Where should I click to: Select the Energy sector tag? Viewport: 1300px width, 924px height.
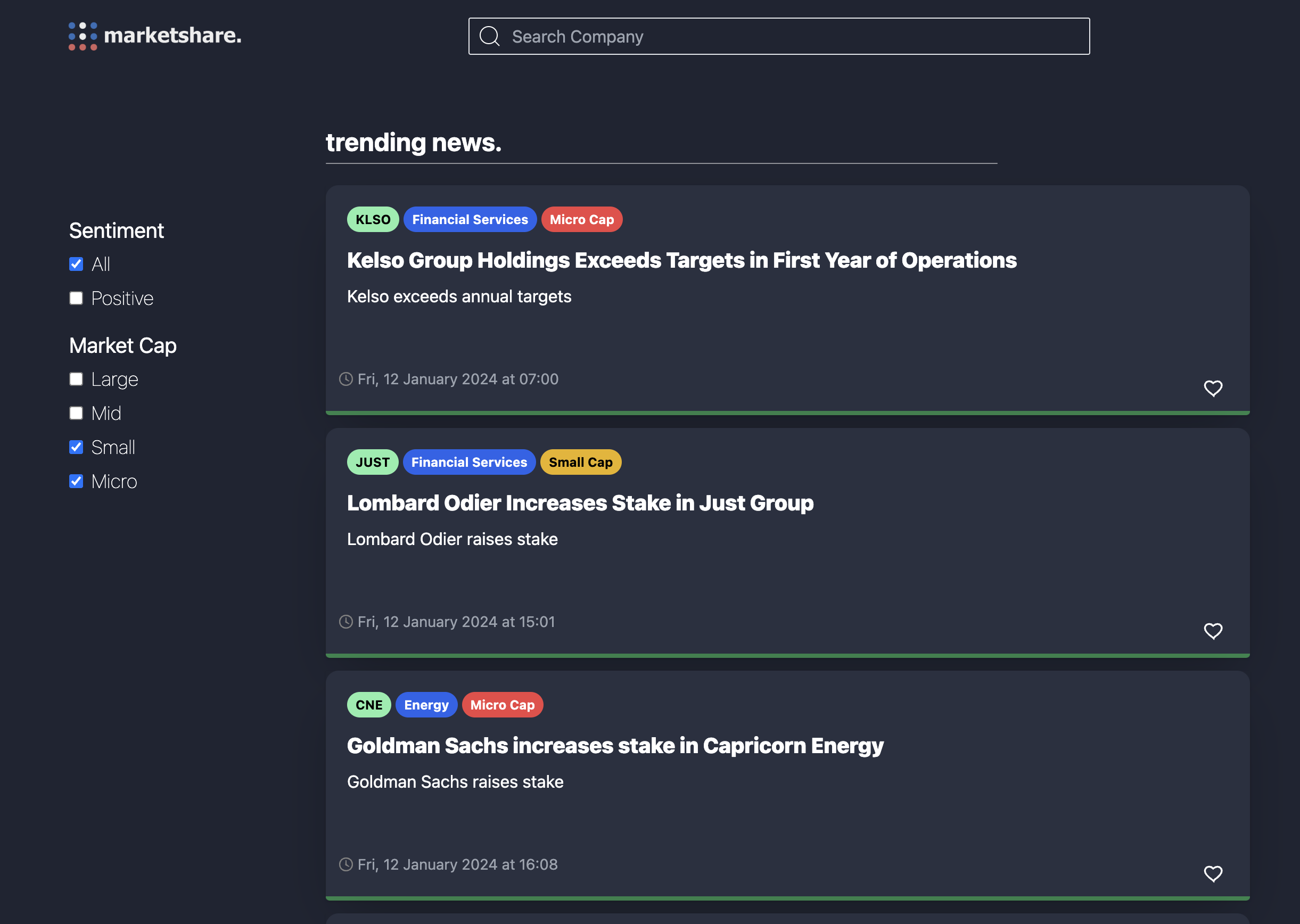pos(426,705)
